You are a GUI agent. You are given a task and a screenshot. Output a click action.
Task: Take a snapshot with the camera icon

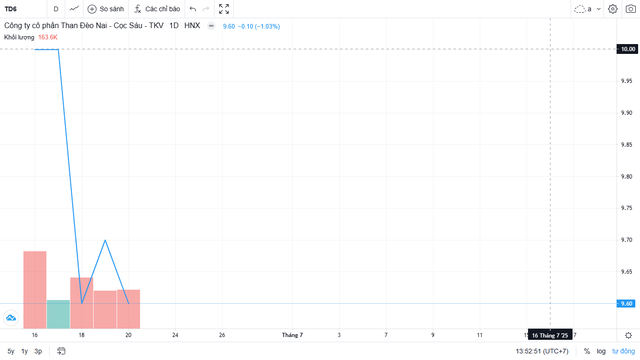pyautogui.click(x=631, y=9)
